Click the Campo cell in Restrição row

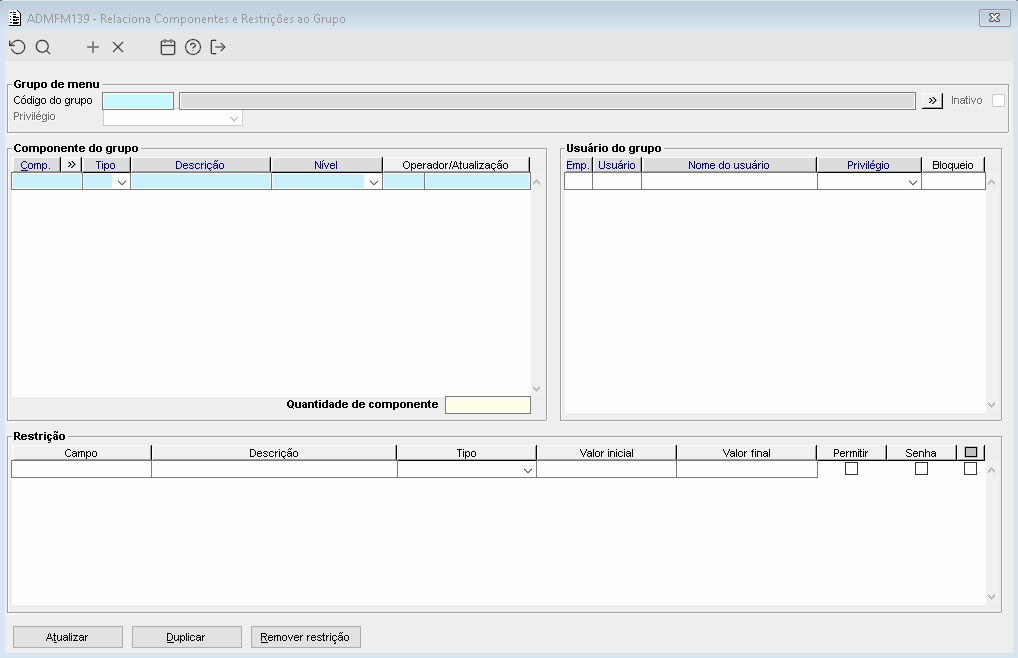81,469
